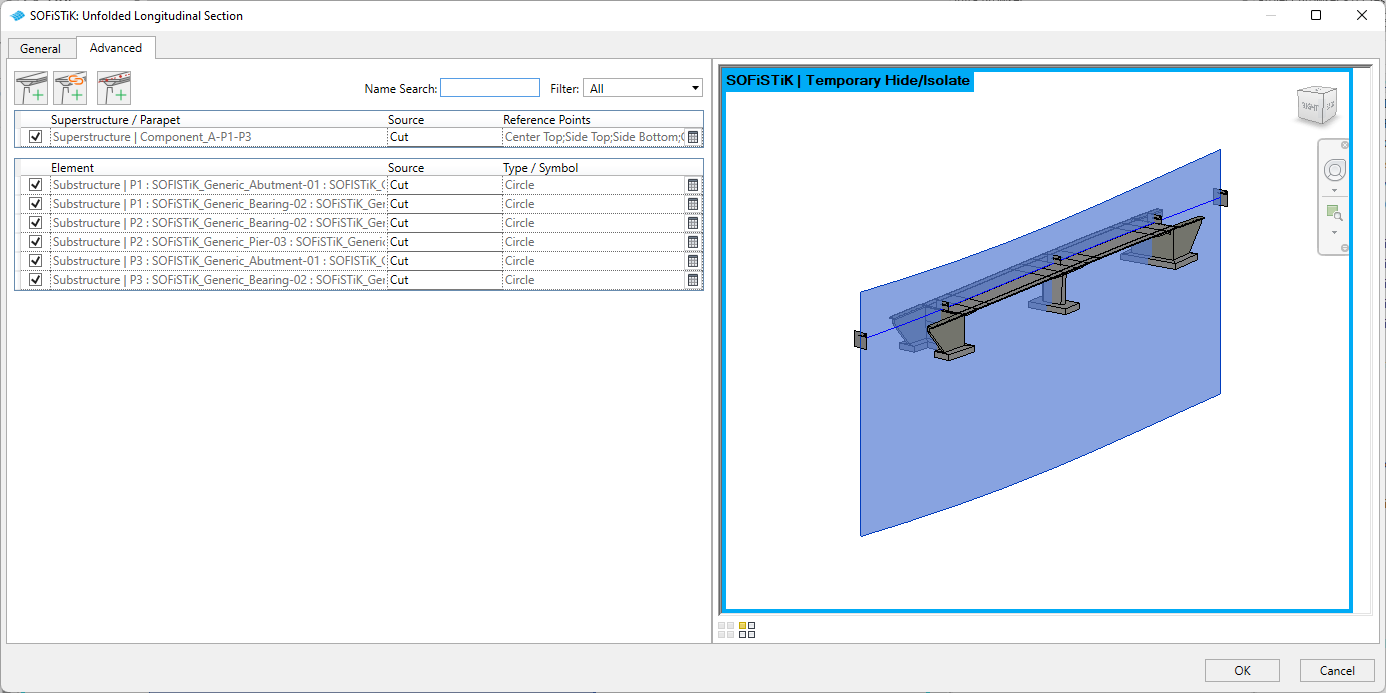
Task: Click the Cut source cell for P3 Bearing-02
Action: click(444, 280)
